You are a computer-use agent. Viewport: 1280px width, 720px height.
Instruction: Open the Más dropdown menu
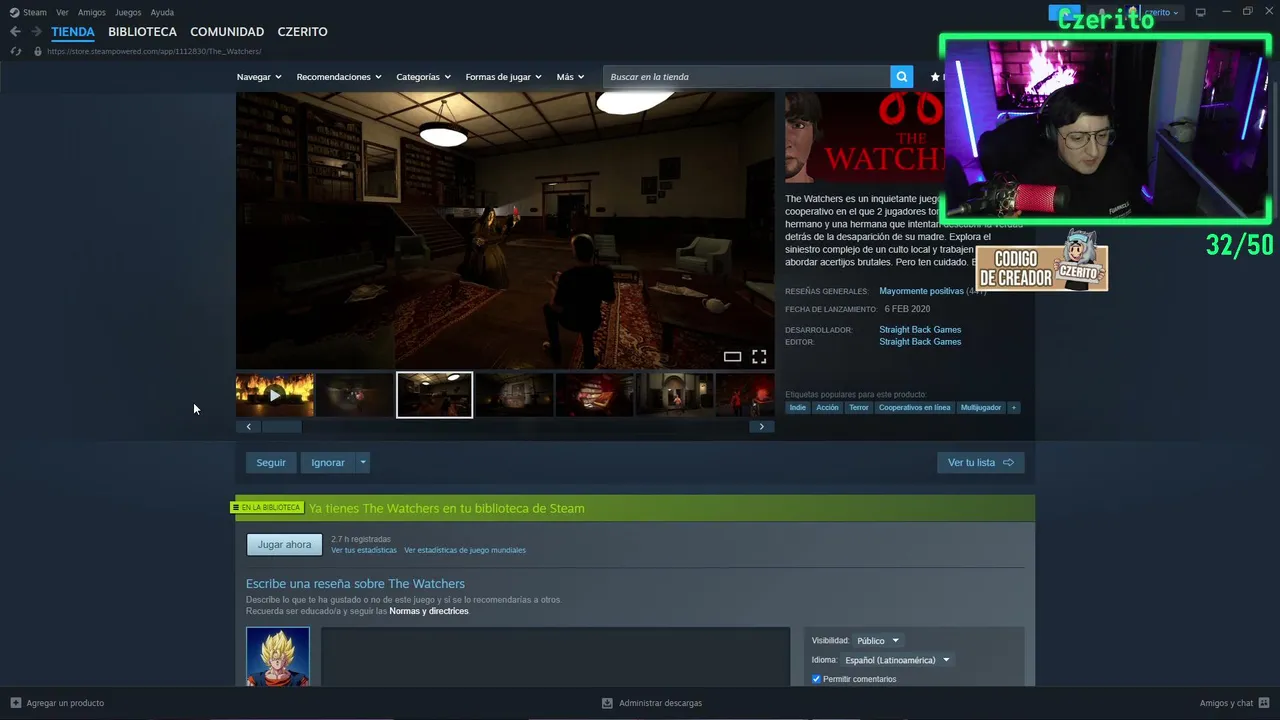[x=570, y=77]
